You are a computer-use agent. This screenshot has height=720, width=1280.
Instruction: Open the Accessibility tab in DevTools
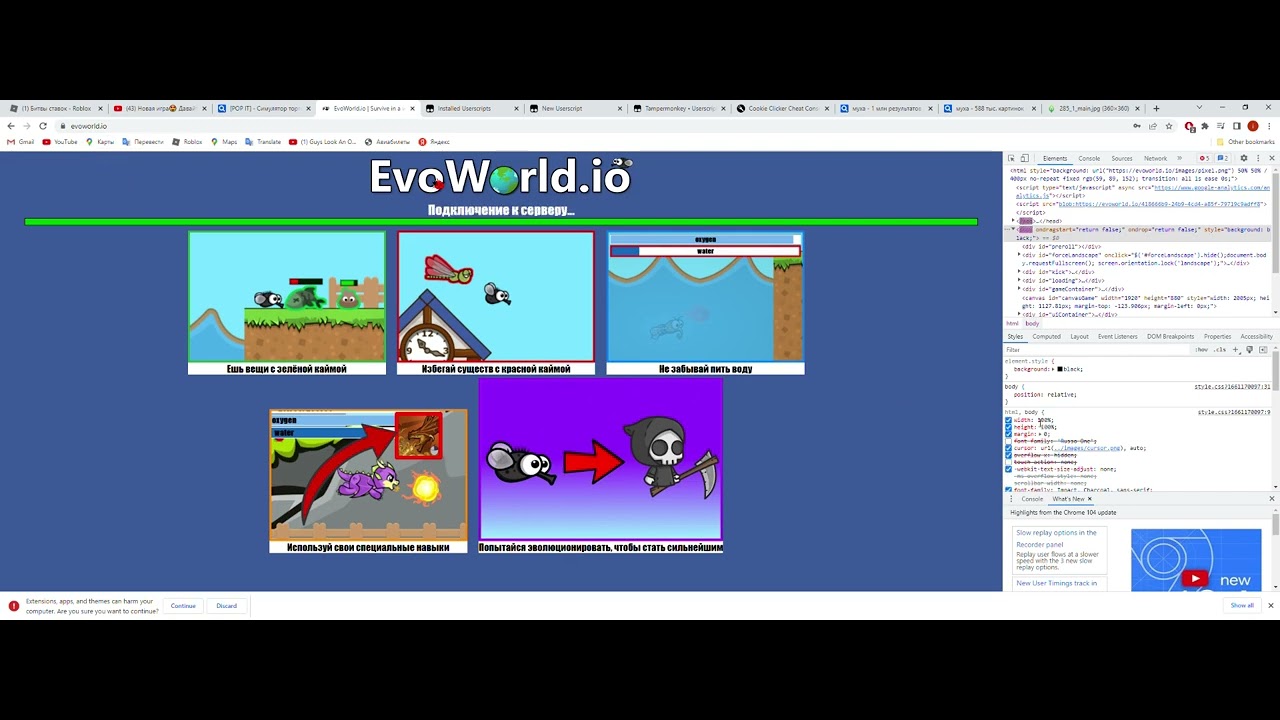click(1256, 336)
